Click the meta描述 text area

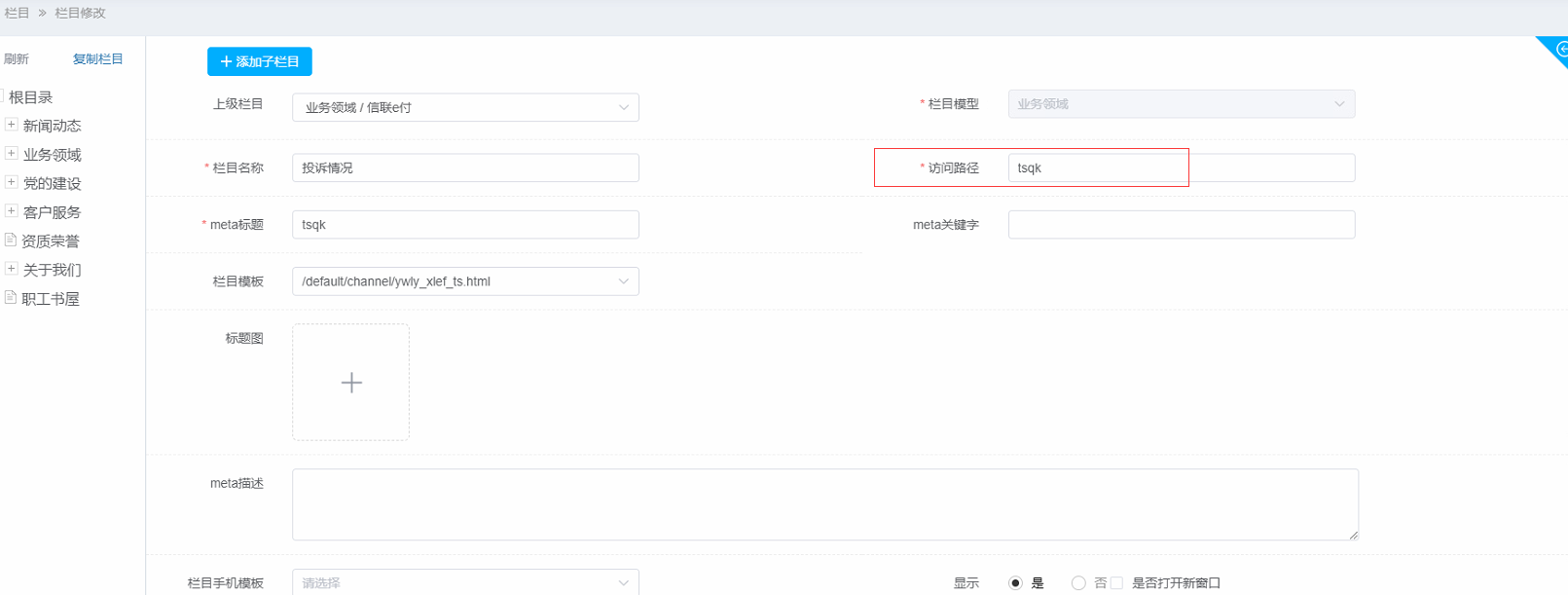(x=825, y=504)
